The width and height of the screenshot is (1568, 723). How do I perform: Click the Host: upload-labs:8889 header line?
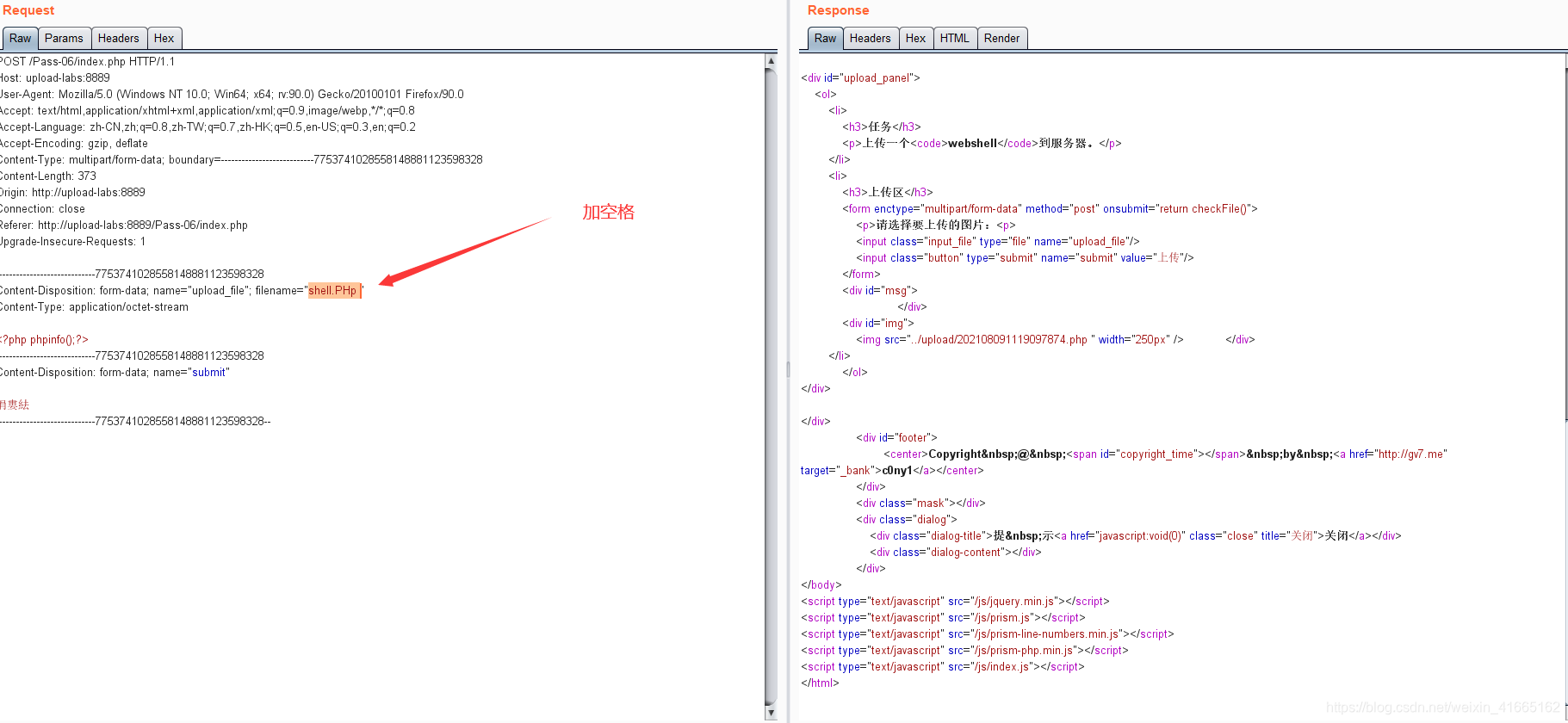click(x=55, y=78)
